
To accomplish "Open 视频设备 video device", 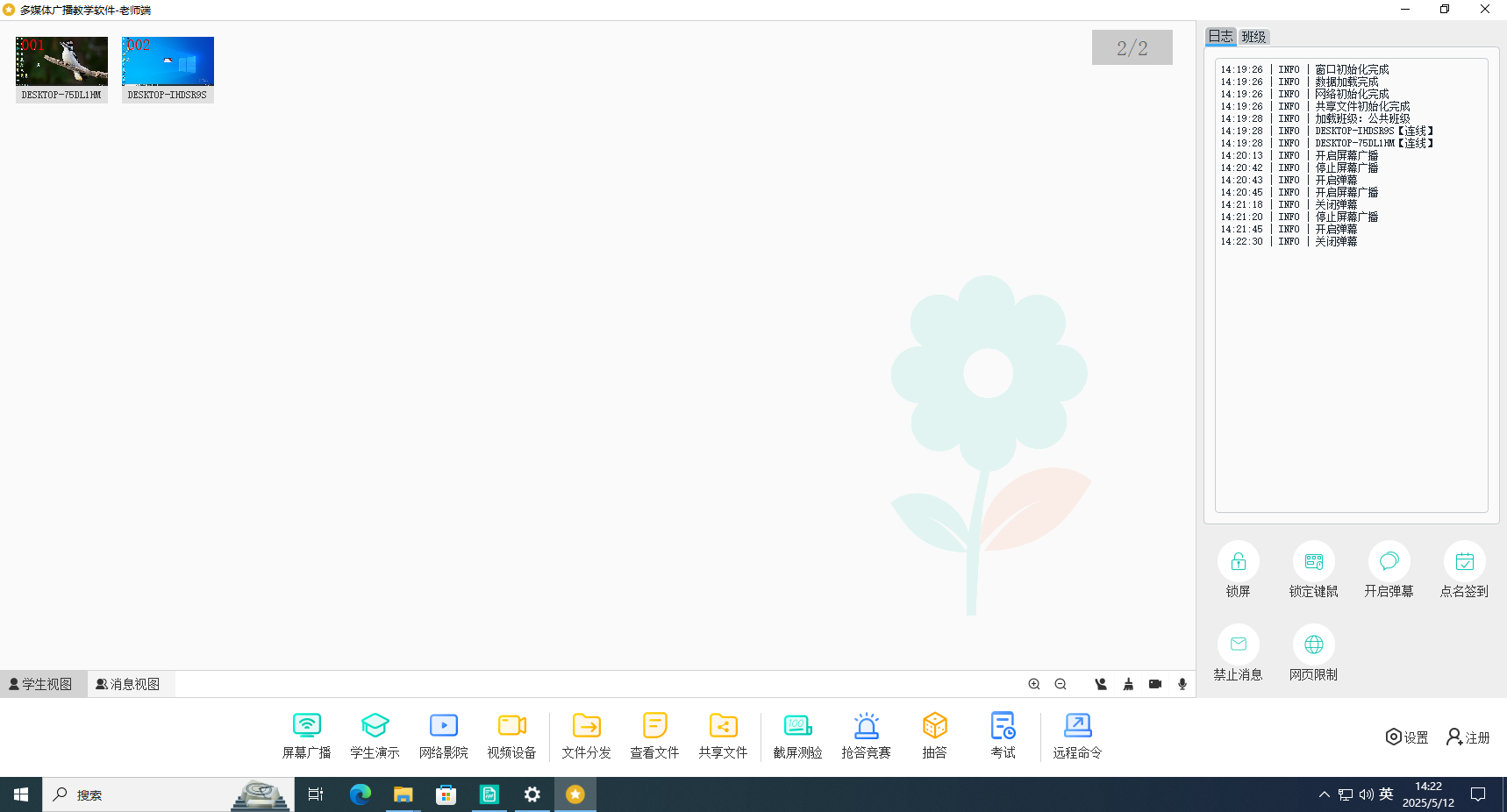I will click(511, 736).
